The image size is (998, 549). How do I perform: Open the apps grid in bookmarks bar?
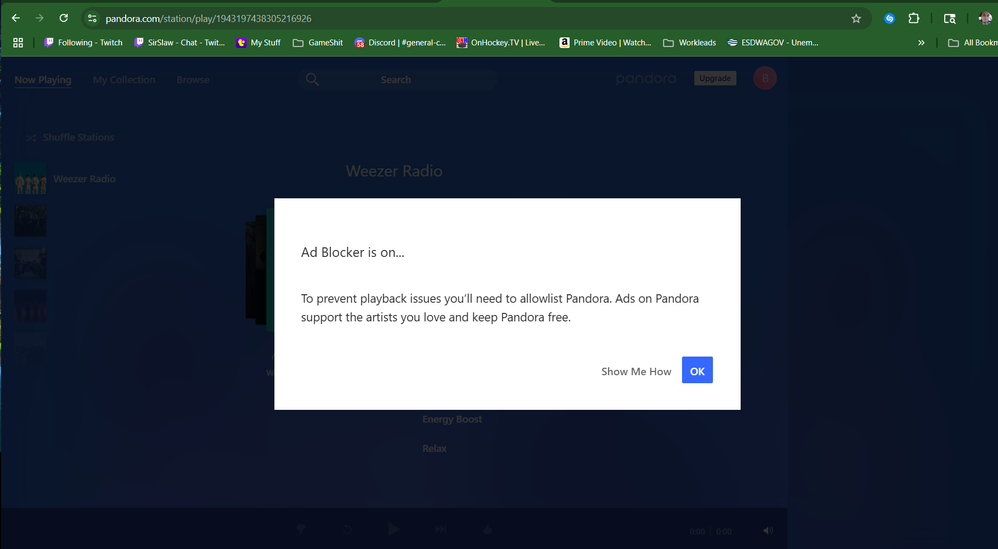tap(18, 43)
